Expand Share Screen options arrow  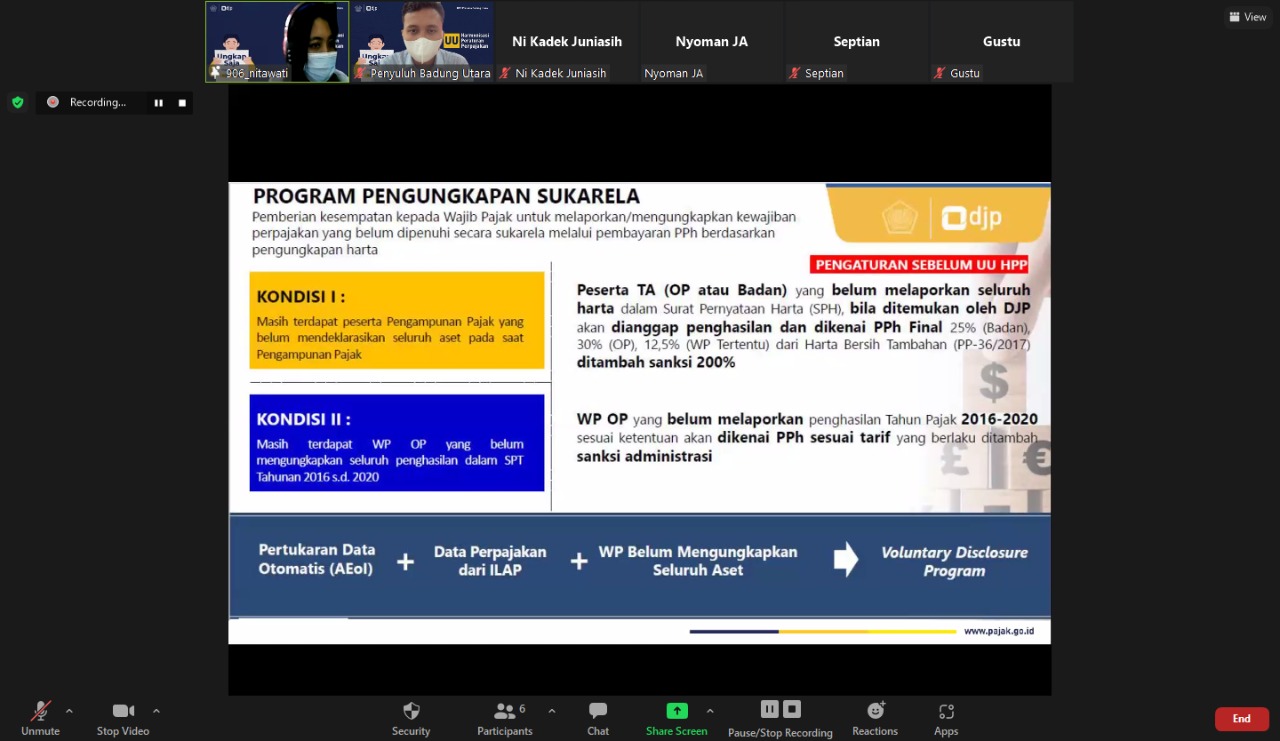point(710,711)
